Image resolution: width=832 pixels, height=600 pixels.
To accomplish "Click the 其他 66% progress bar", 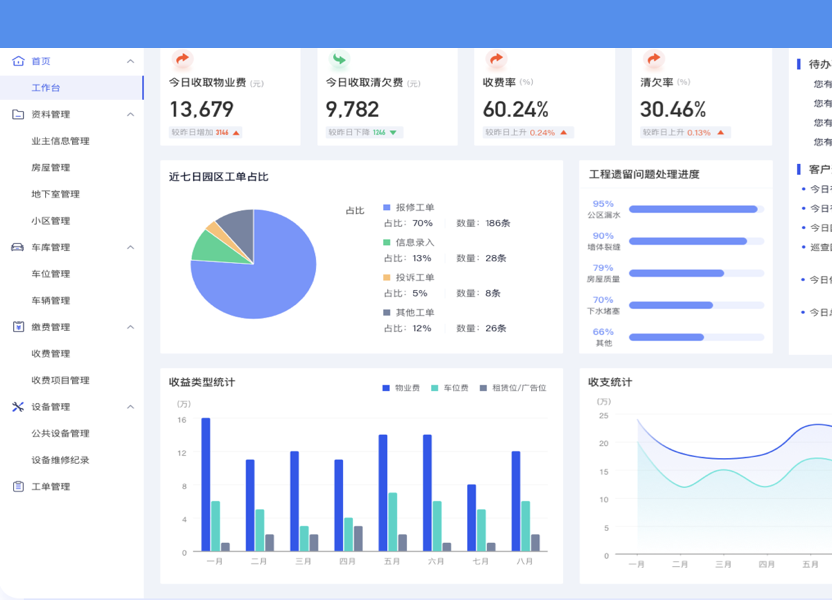I will coord(696,337).
